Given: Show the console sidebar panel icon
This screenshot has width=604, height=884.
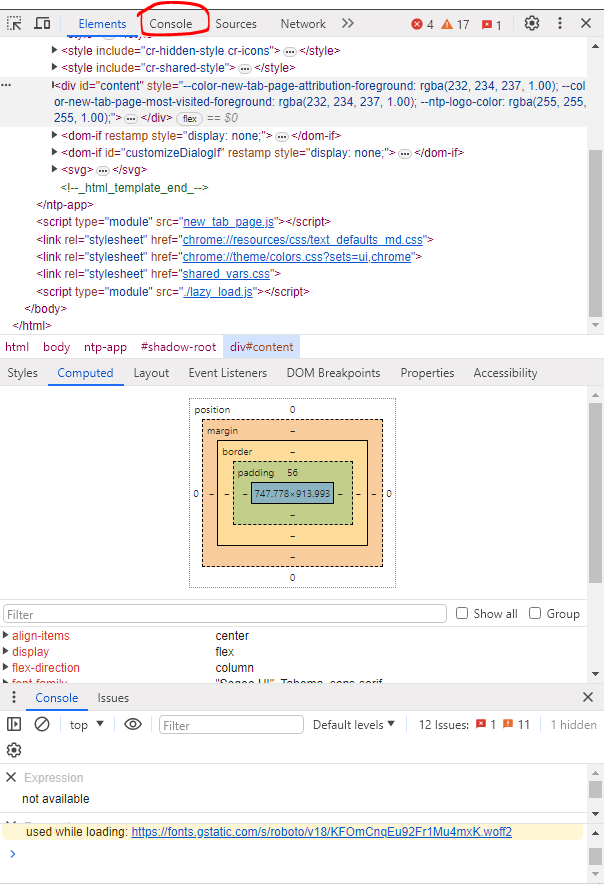Looking at the screenshot, I should [x=14, y=724].
